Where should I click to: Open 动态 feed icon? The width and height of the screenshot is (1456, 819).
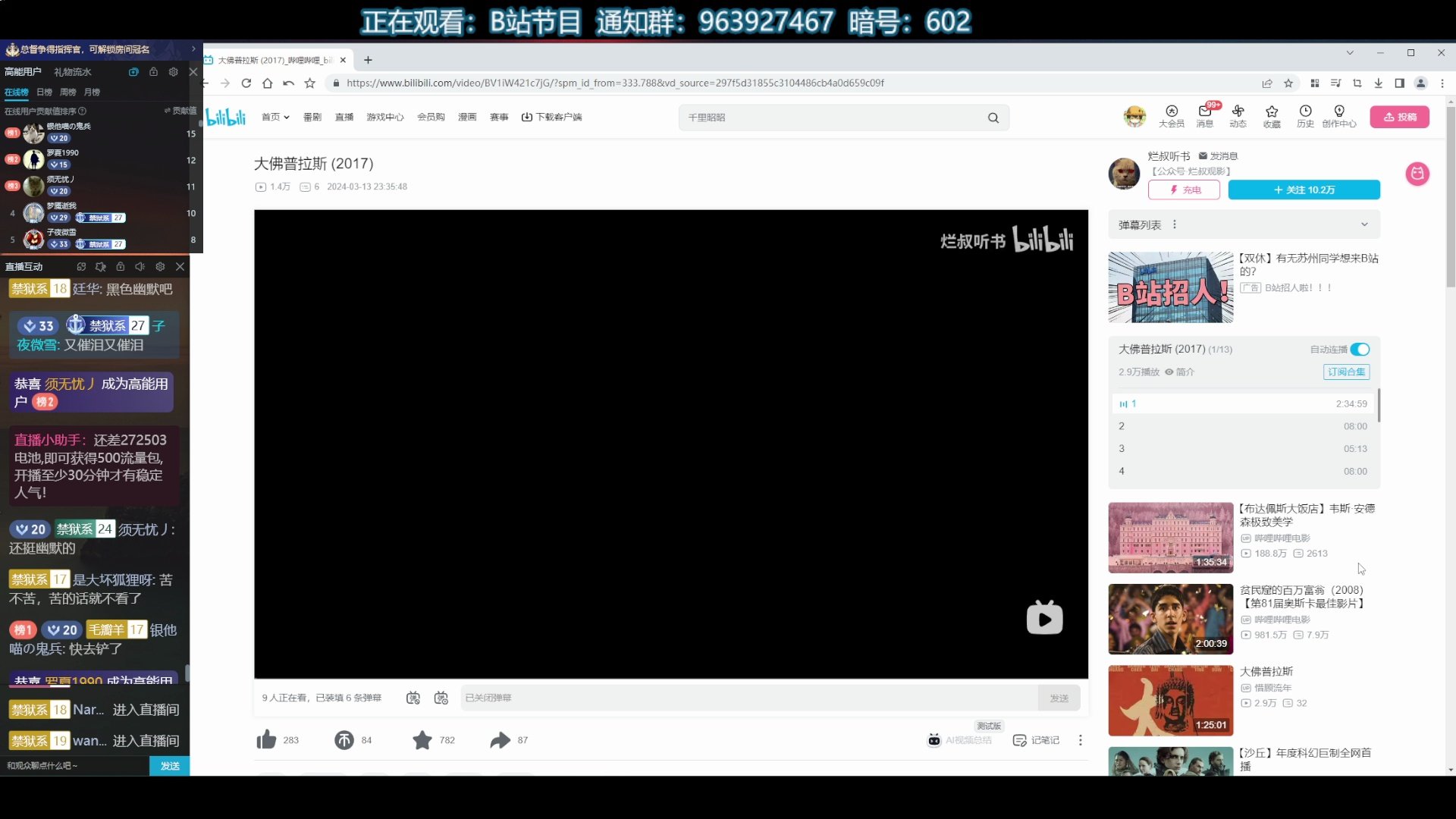pyautogui.click(x=1238, y=116)
